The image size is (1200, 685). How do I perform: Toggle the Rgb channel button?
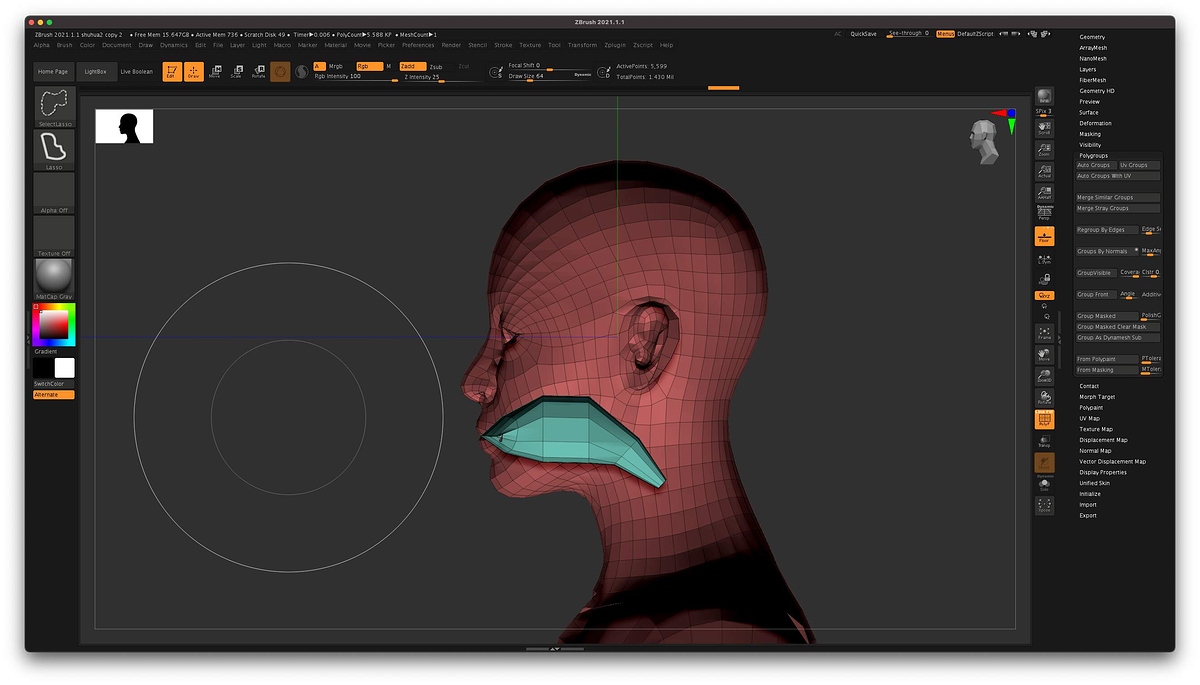click(x=369, y=66)
